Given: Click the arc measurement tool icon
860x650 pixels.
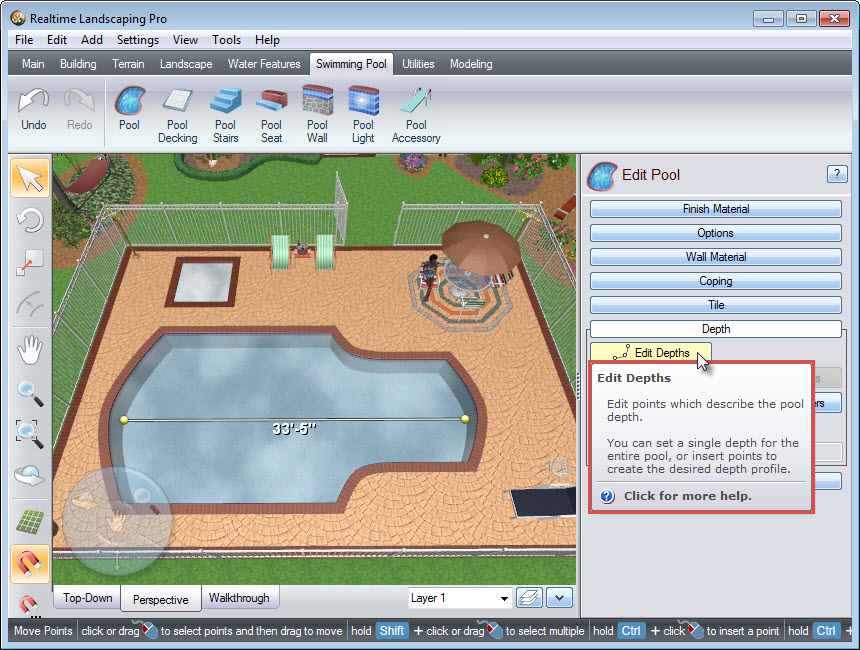Looking at the screenshot, I should (x=30, y=305).
